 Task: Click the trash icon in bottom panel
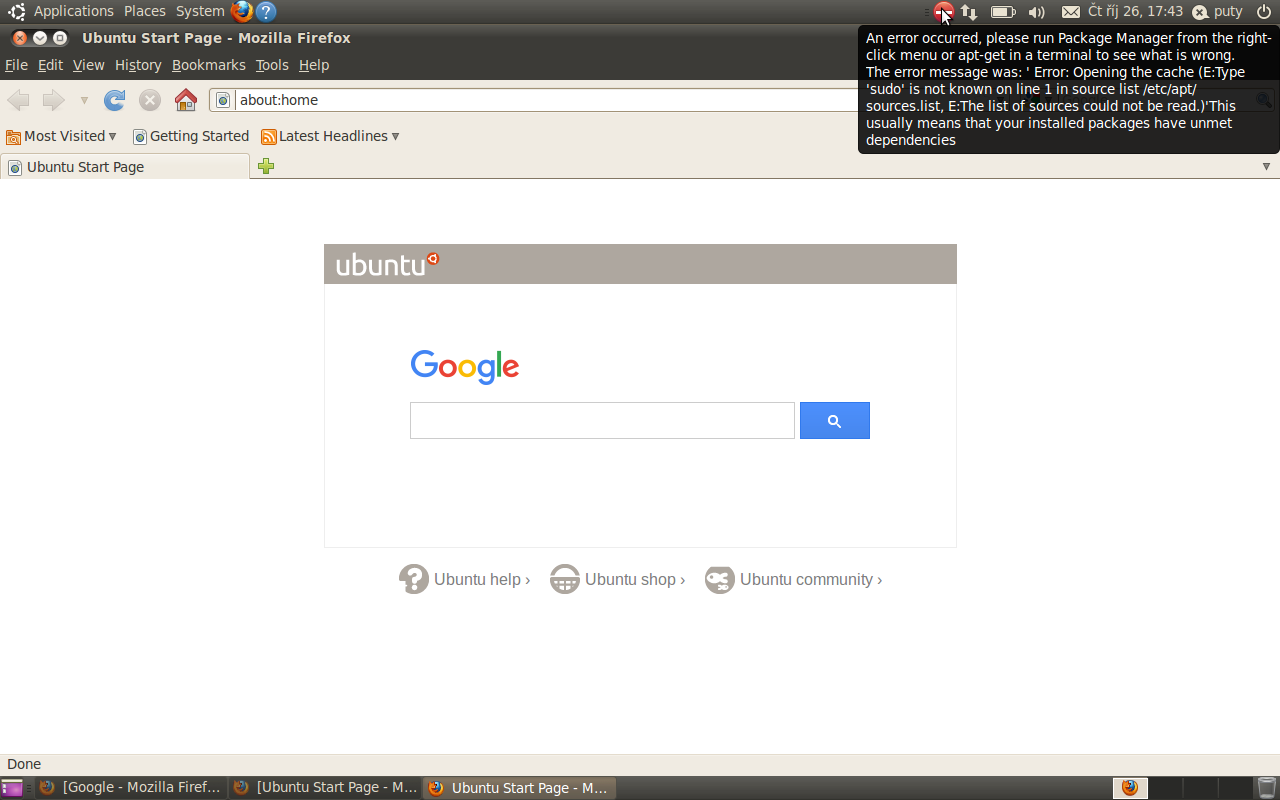pyautogui.click(x=1267, y=788)
